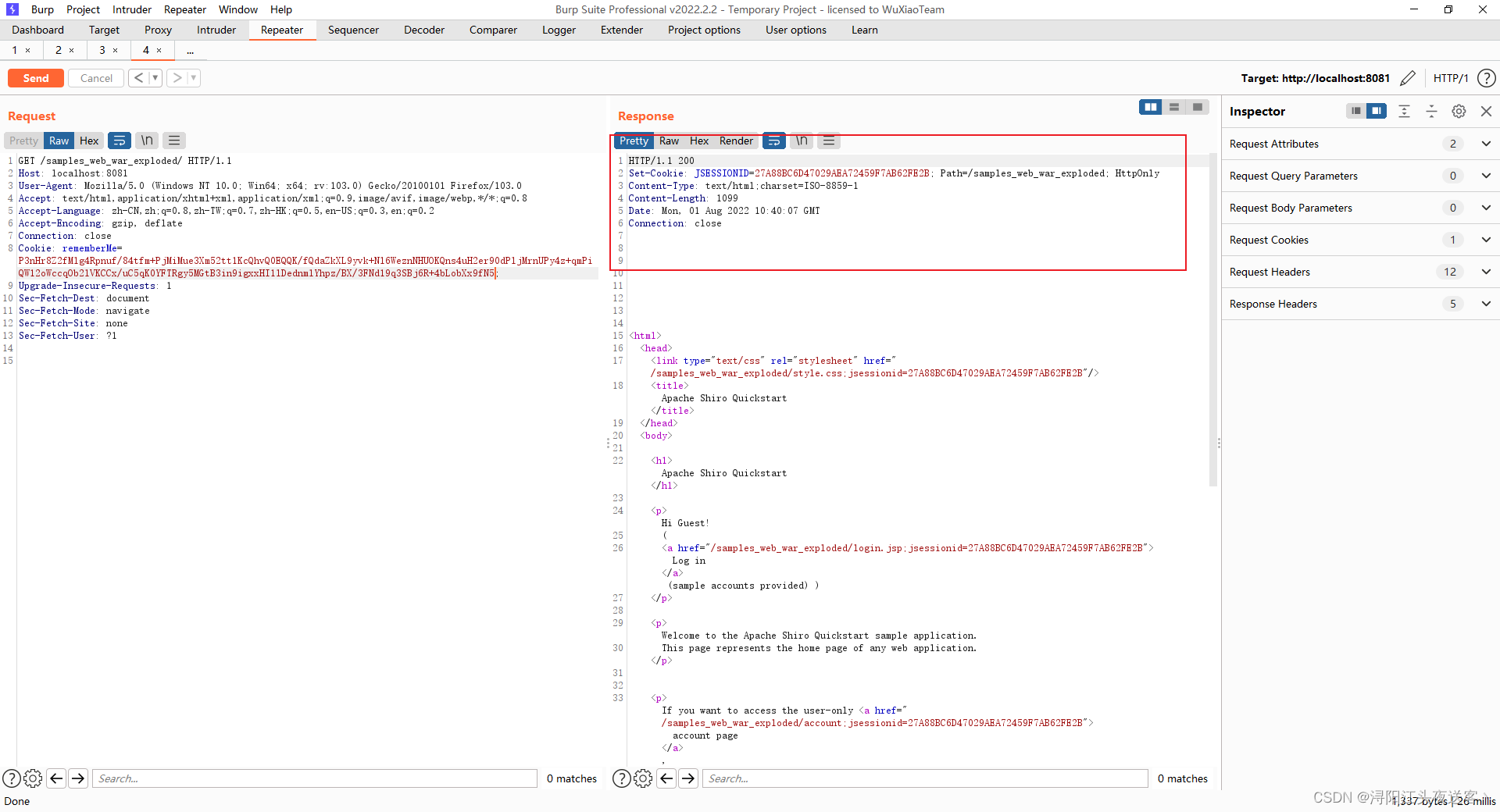Viewport: 1500px width, 812px height.
Task: Close the Inspector panel
Action: (x=1487, y=111)
